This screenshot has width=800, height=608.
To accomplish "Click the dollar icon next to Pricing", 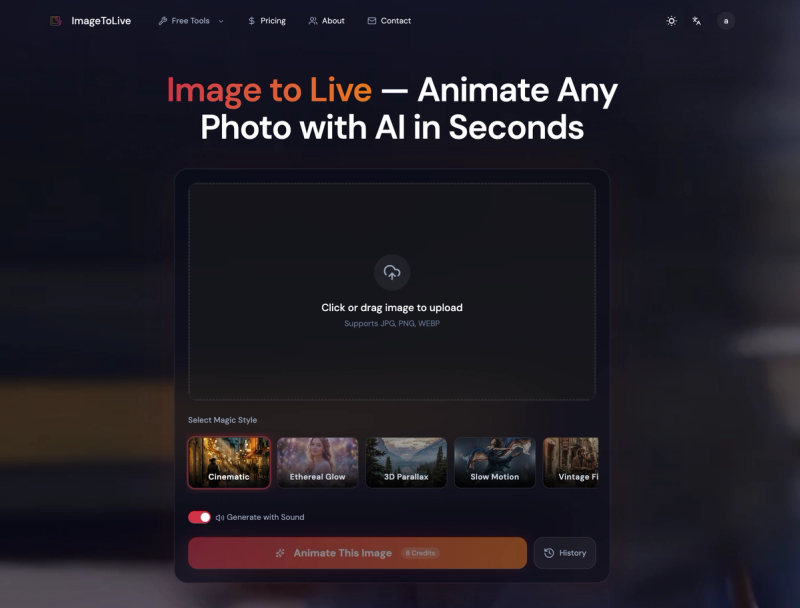I will [x=252, y=20].
